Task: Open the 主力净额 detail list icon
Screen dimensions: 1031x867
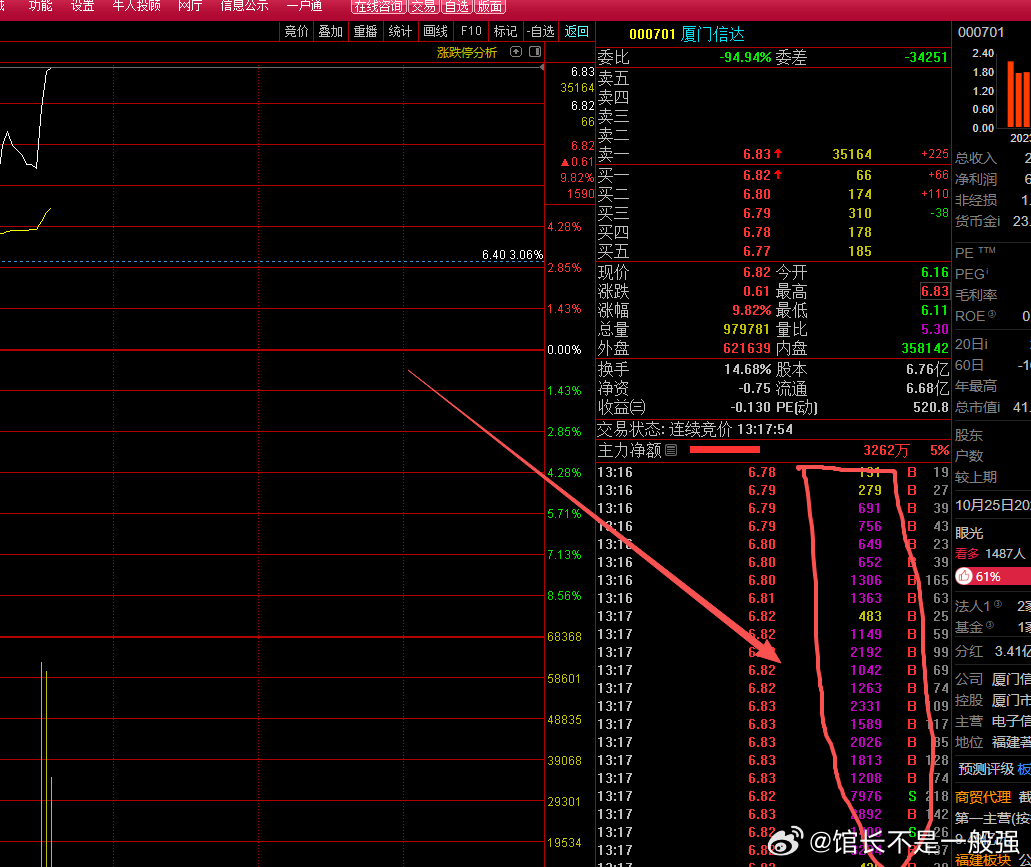Action: (671, 450)
